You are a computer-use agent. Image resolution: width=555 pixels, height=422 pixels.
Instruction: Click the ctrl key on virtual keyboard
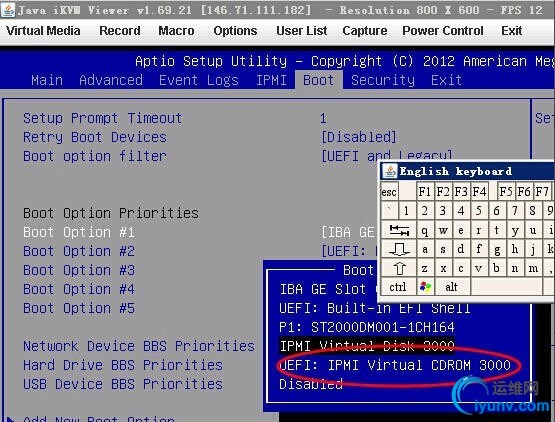coord(398,287)
